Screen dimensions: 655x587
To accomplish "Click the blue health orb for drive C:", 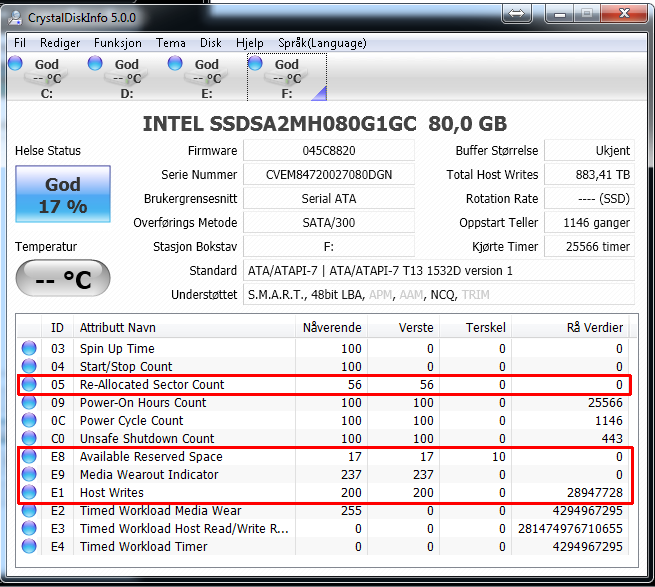I will 15,63.
